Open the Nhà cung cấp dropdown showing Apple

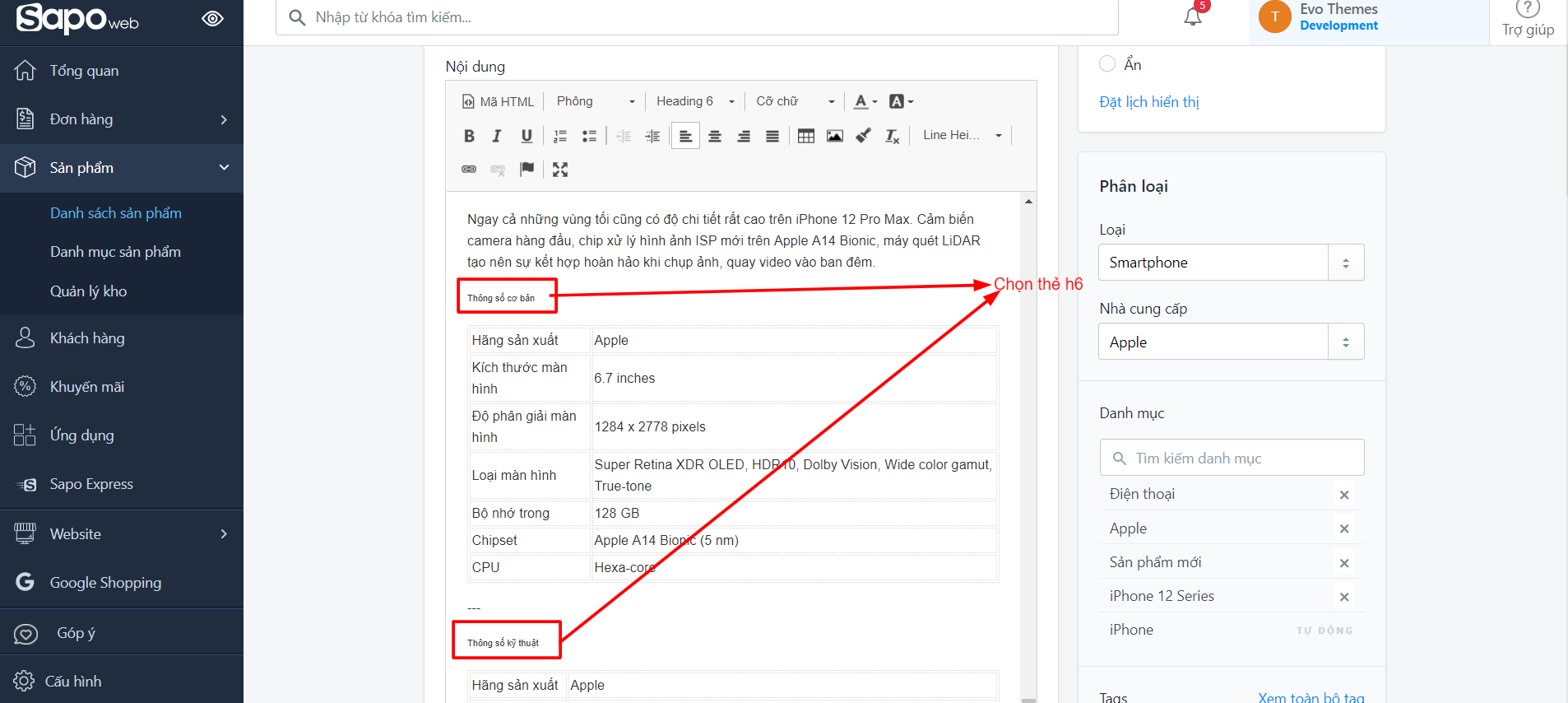pos(1231,342)
